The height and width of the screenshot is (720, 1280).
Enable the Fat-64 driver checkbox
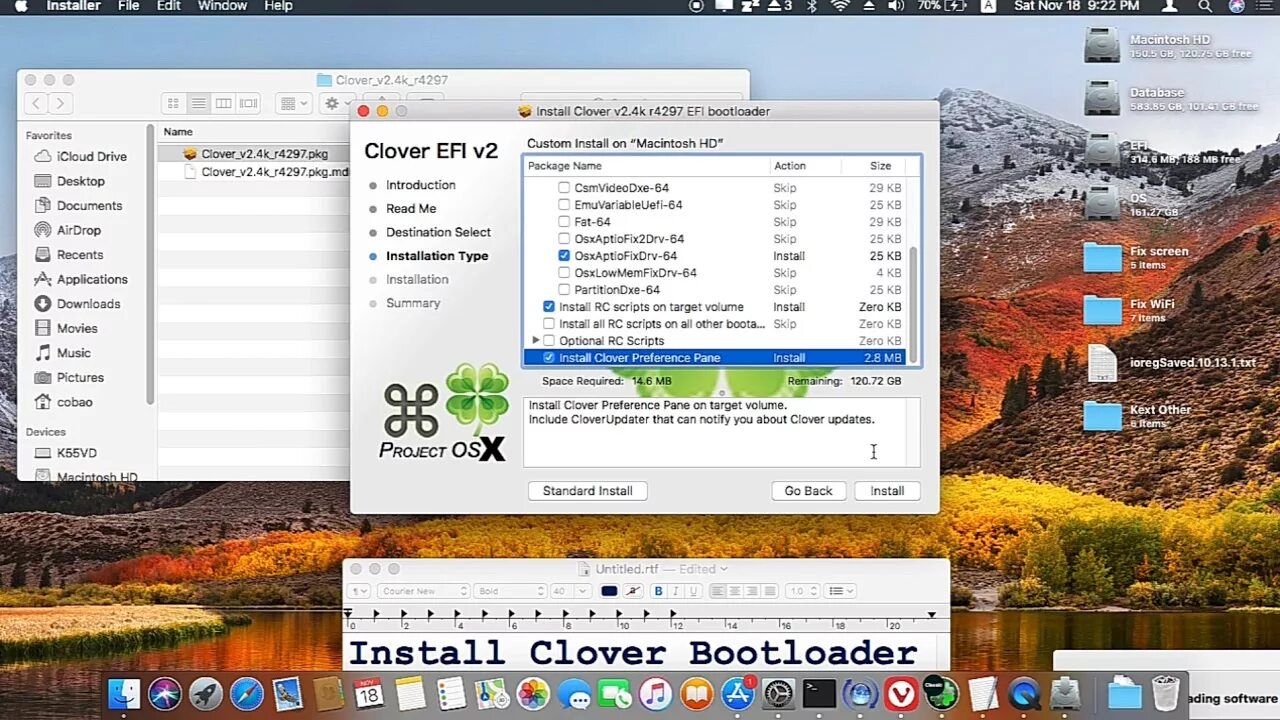point(564,222)
